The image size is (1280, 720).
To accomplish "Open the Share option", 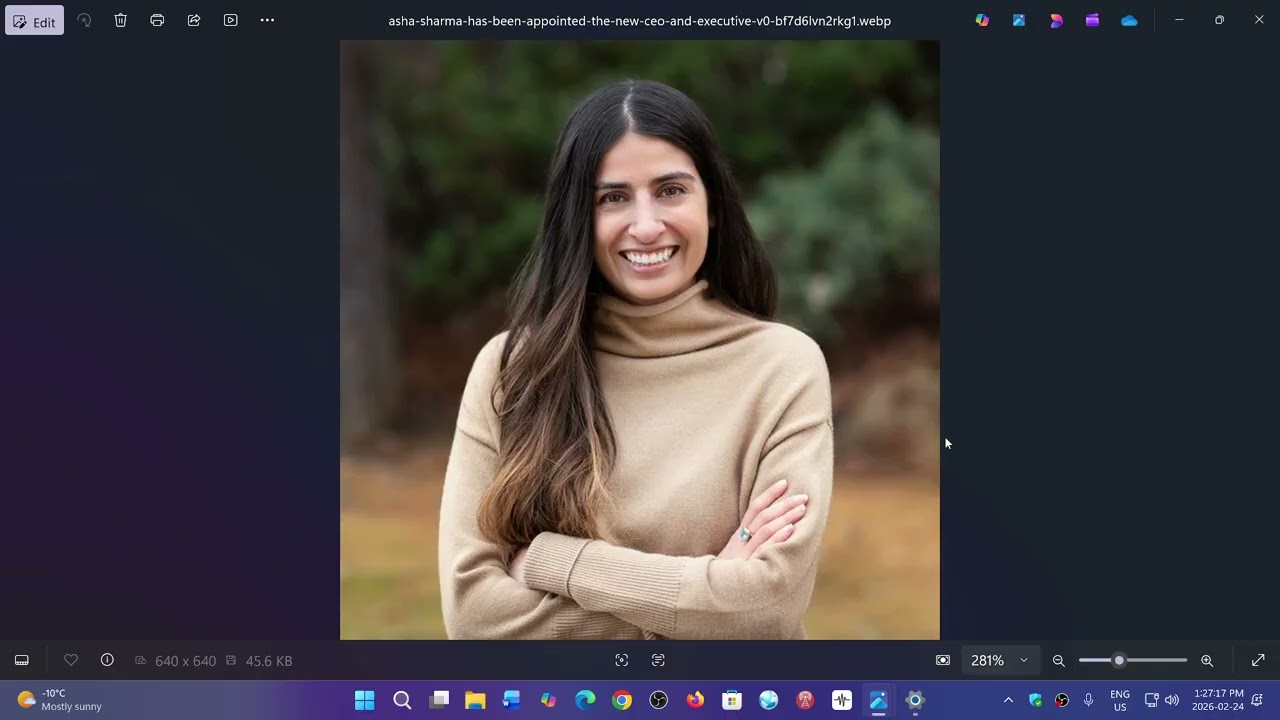I will point(194,20).
